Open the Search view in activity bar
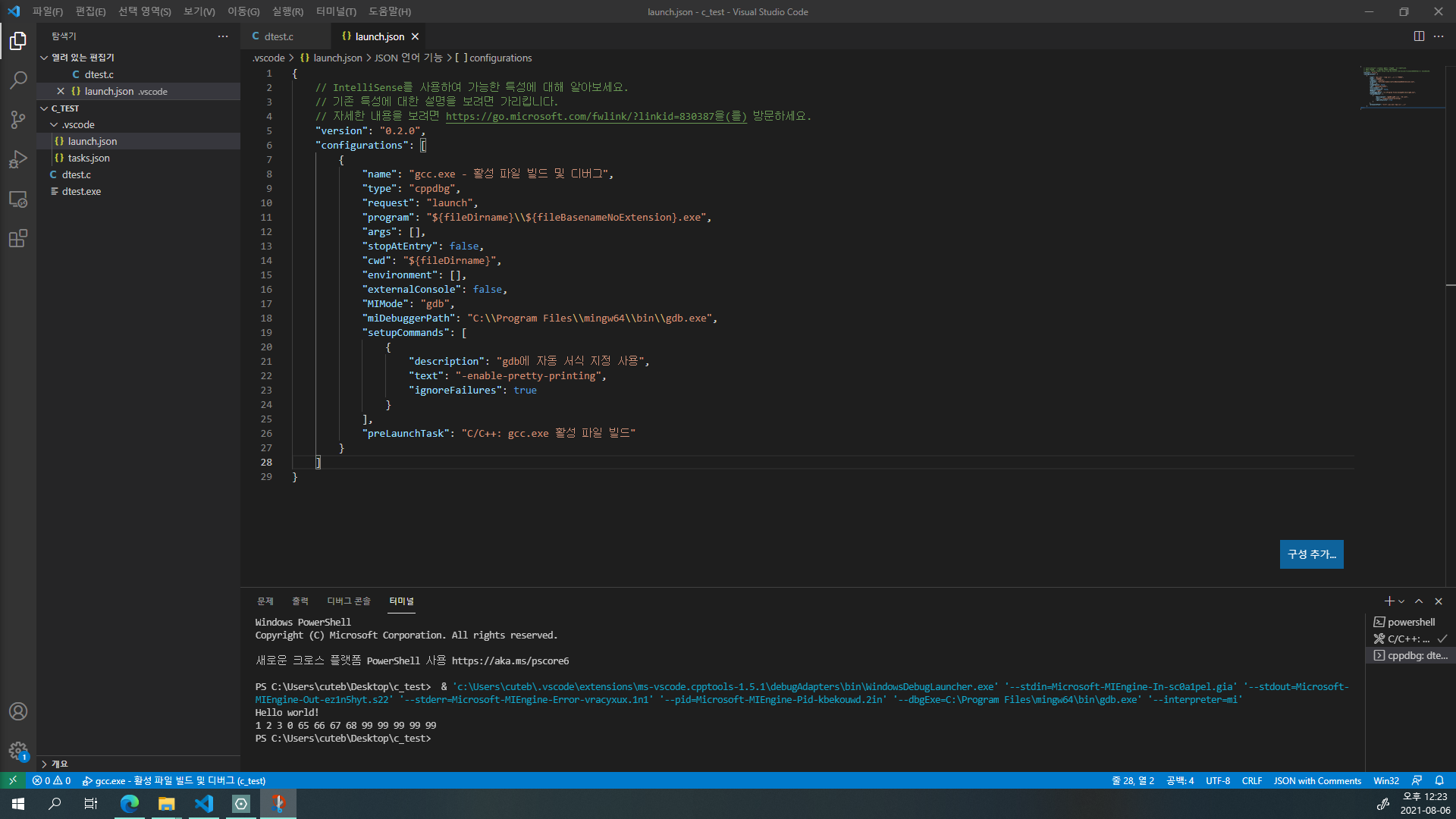Image resolution: width=1456 pixels, height=819 pixels. tap(18, 80)
